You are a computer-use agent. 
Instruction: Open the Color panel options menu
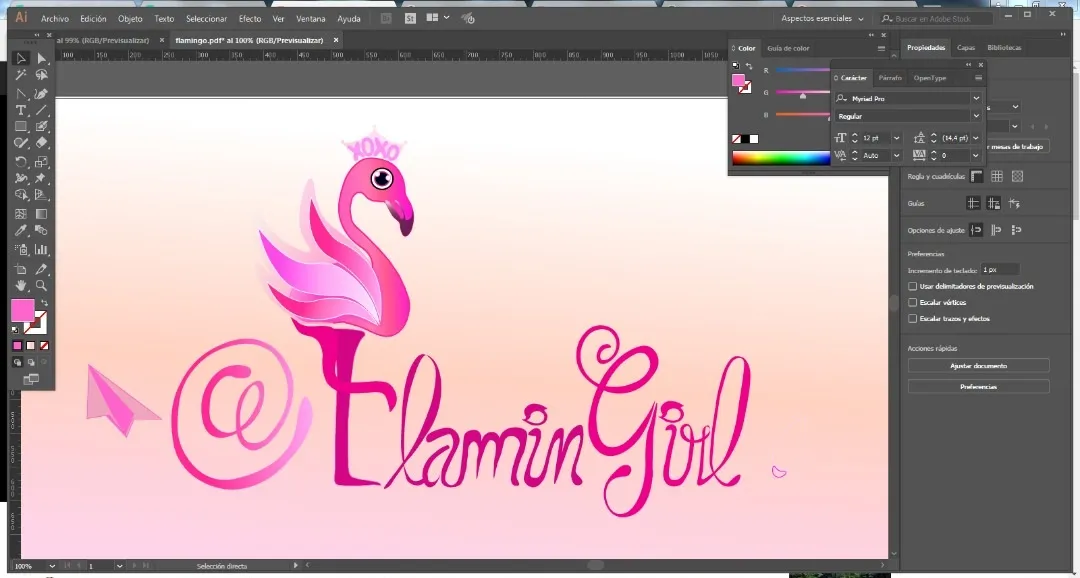pyautogui.click(x=881, y=48)
